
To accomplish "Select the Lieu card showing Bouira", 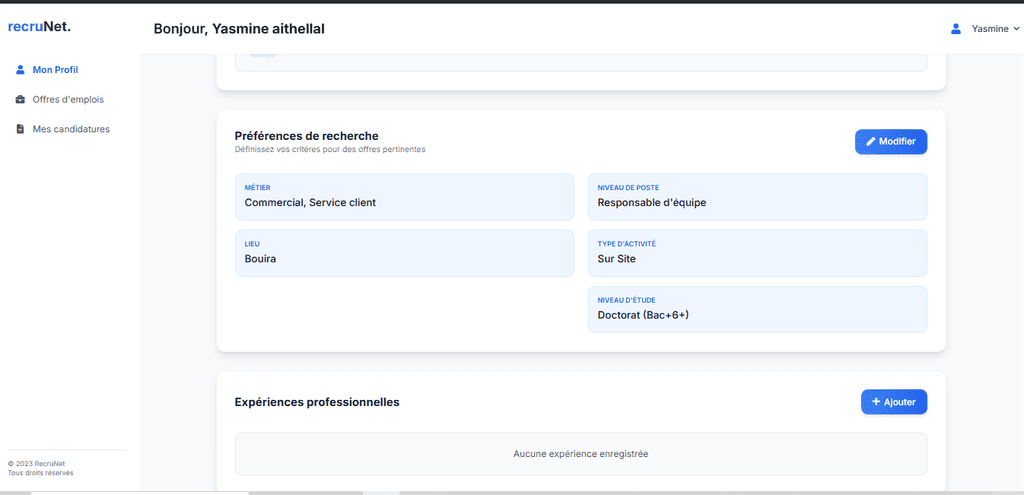I will [x=404, y=253].
